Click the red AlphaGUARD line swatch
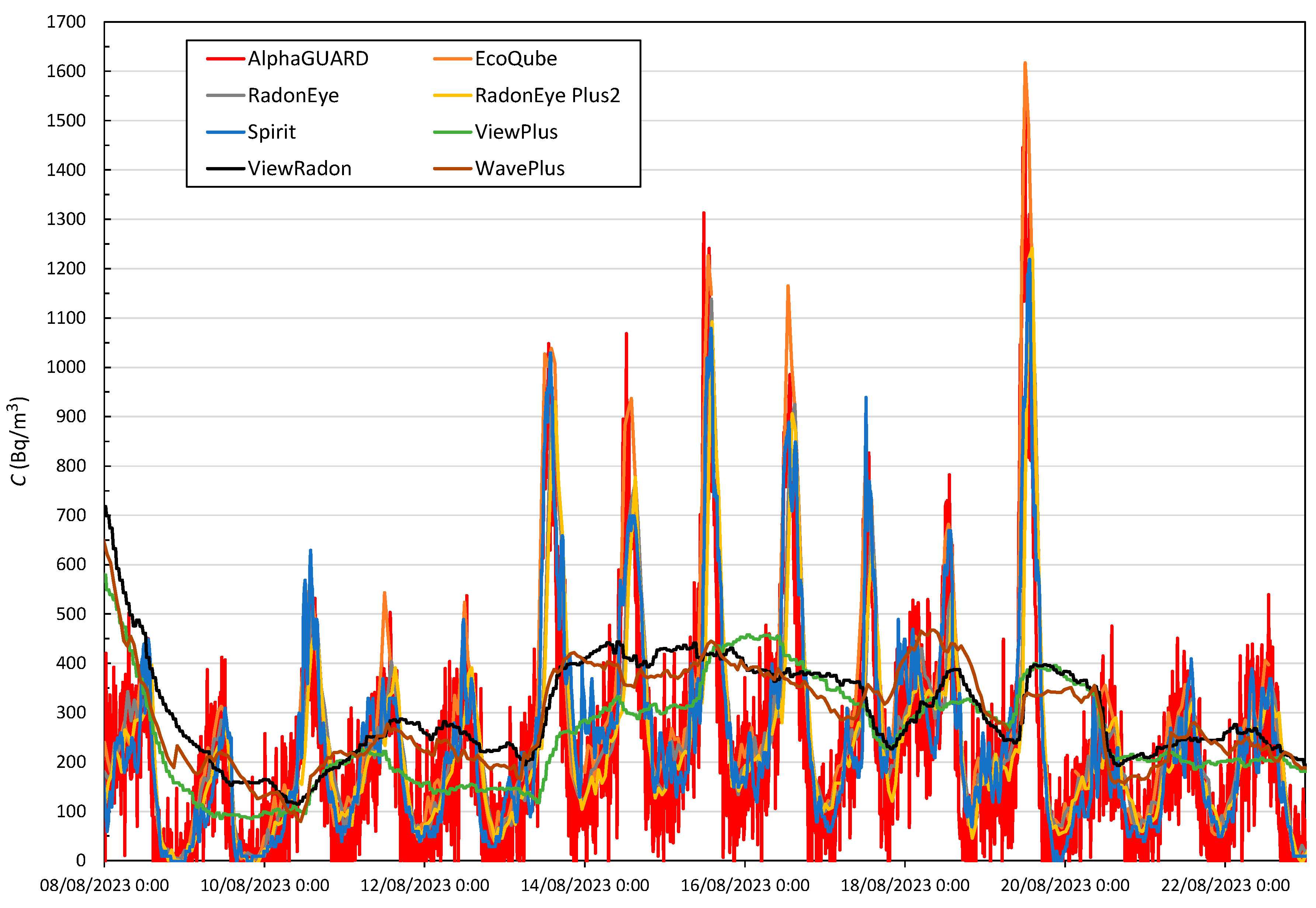Screen dimensions: 1316x908 point(225,59)
